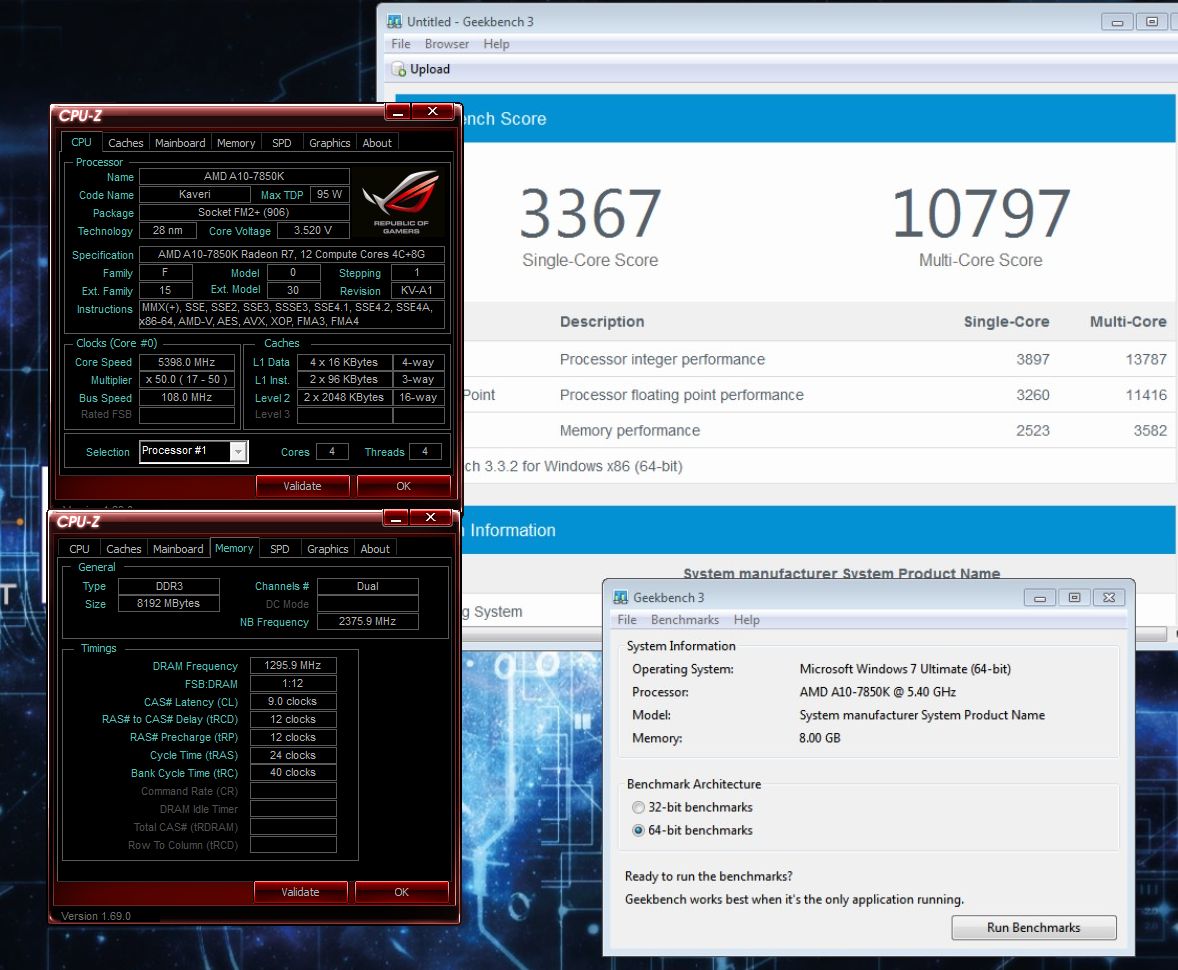Screen dimensions: 1178x970
Task: Select CPU tab in top CPU-Z window
Action: click(81, 142)
